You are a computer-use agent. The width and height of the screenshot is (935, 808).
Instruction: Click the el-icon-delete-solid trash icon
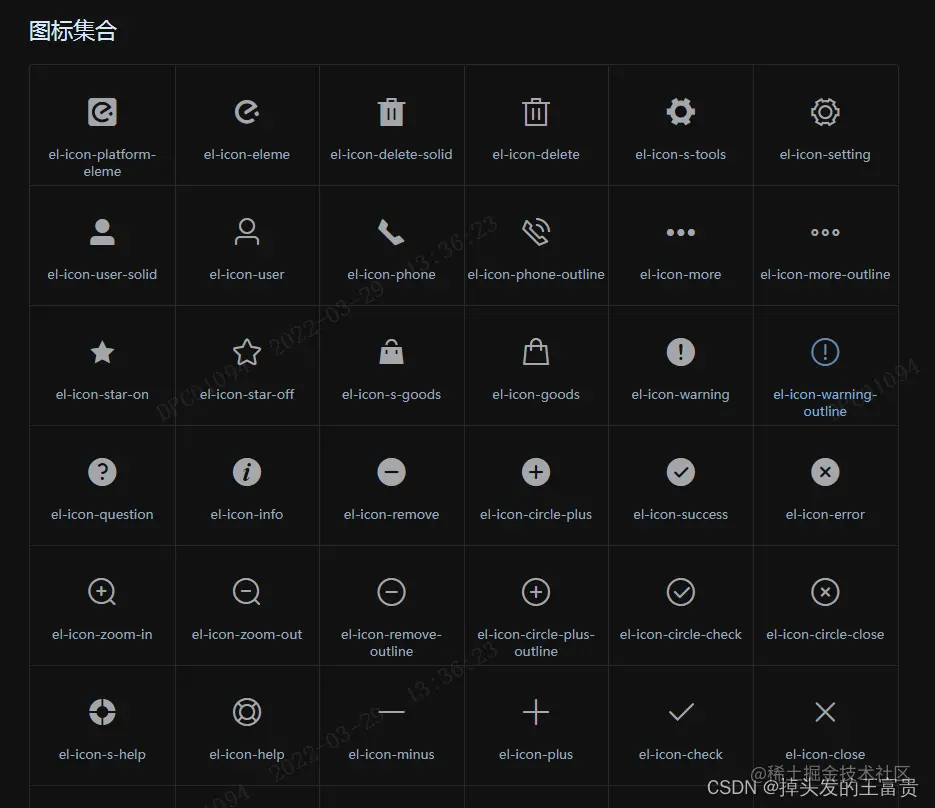coord(391,112)
